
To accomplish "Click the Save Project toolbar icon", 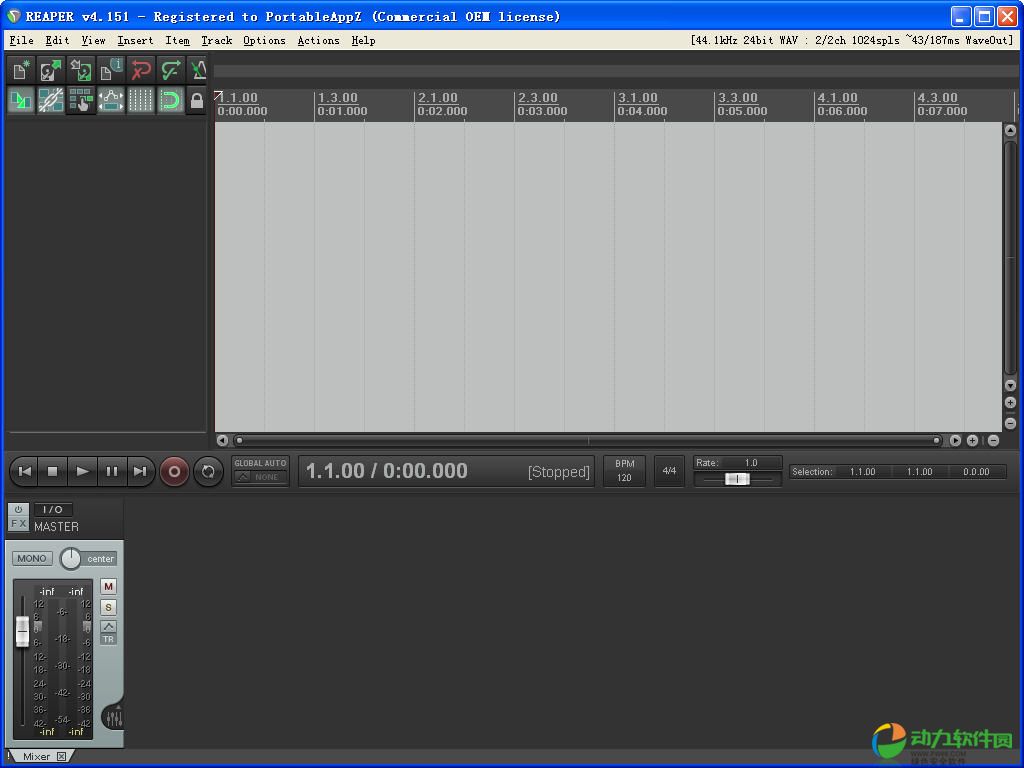I will tap(81, 70).
